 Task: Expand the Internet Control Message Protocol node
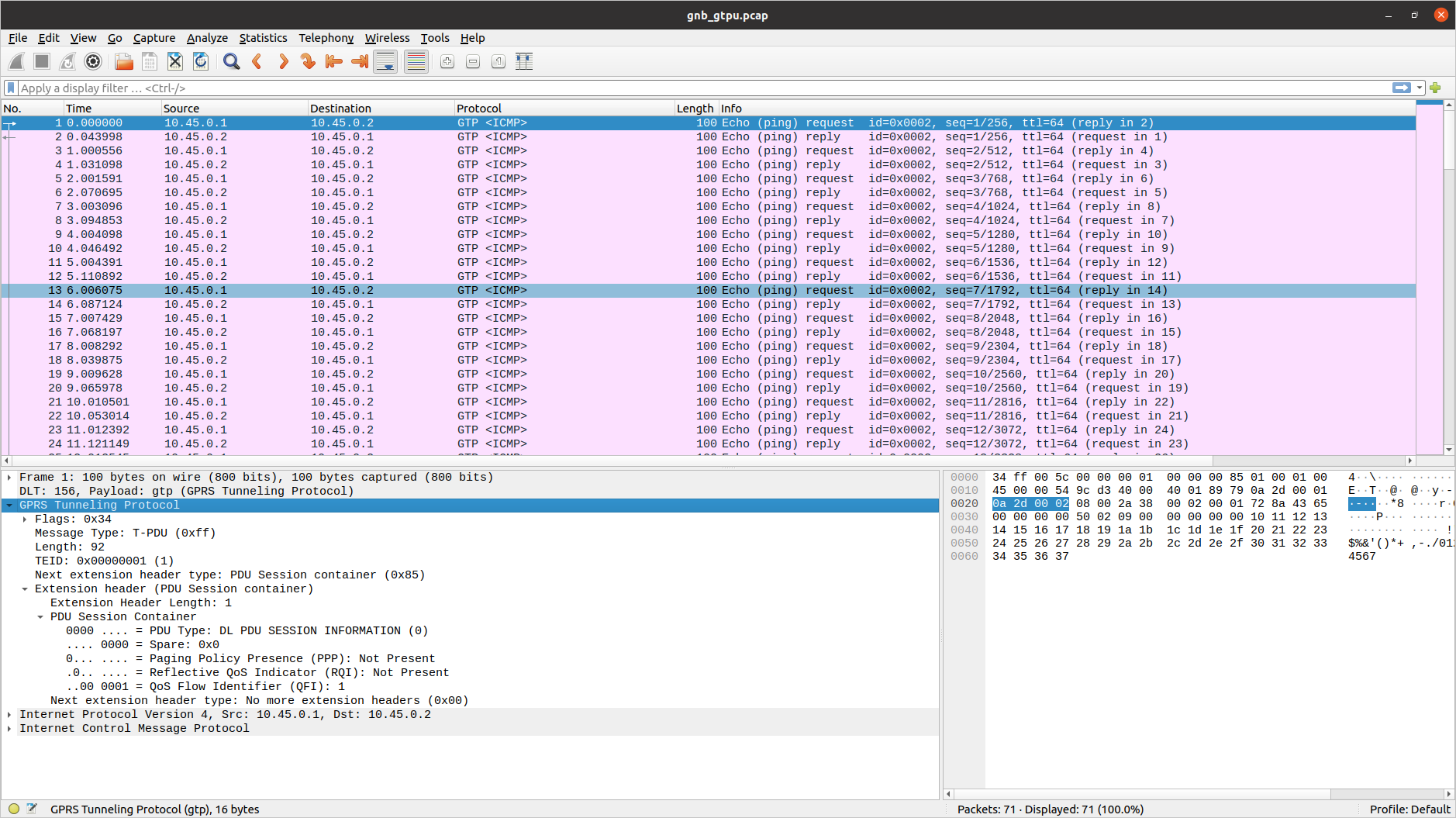tap(9, 729)
